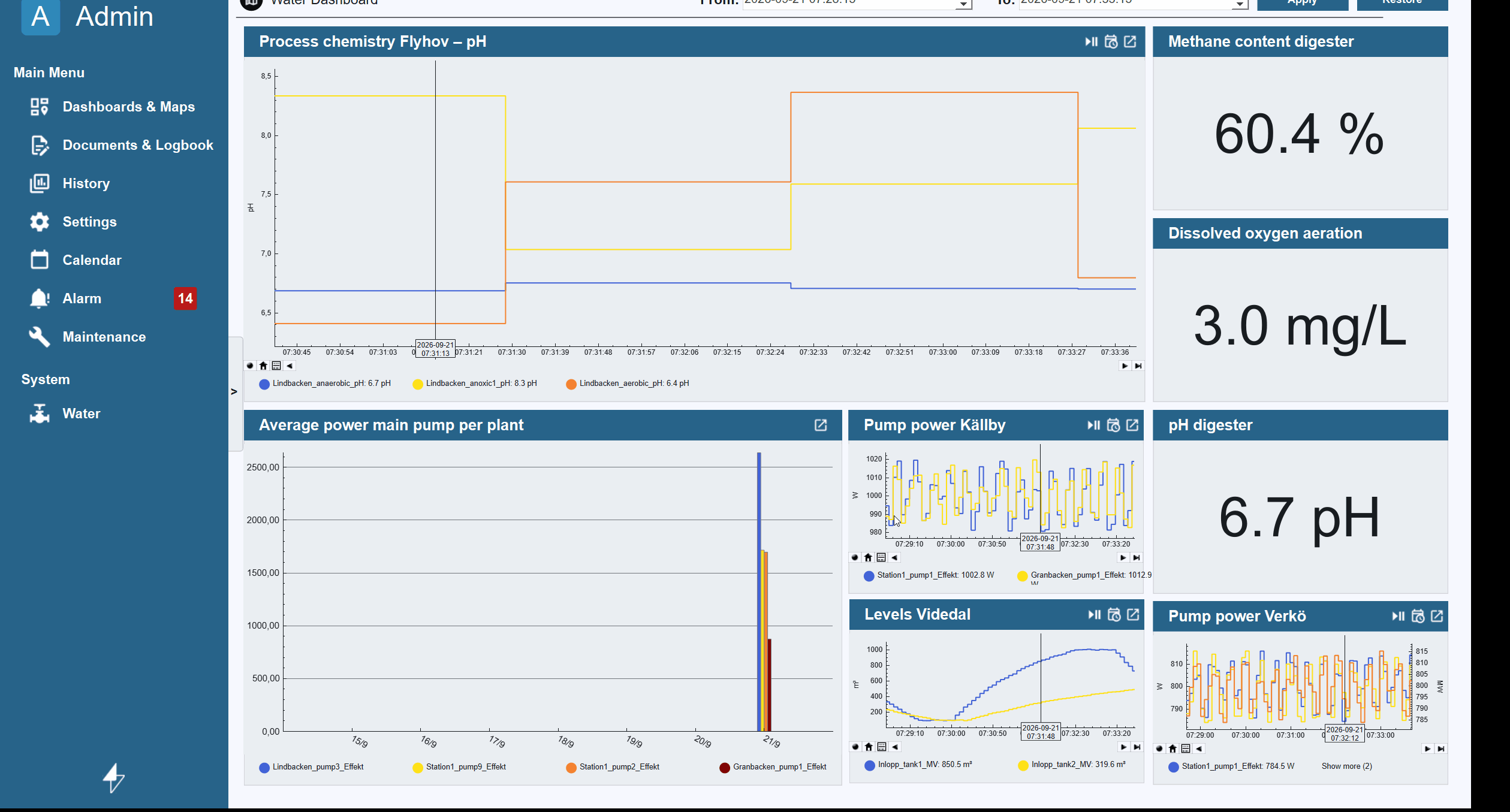The width and height of the screenshot is (1510, 812).
Task: Open Levels Videdal chart in new window
Action: [x=1133, y=615]
